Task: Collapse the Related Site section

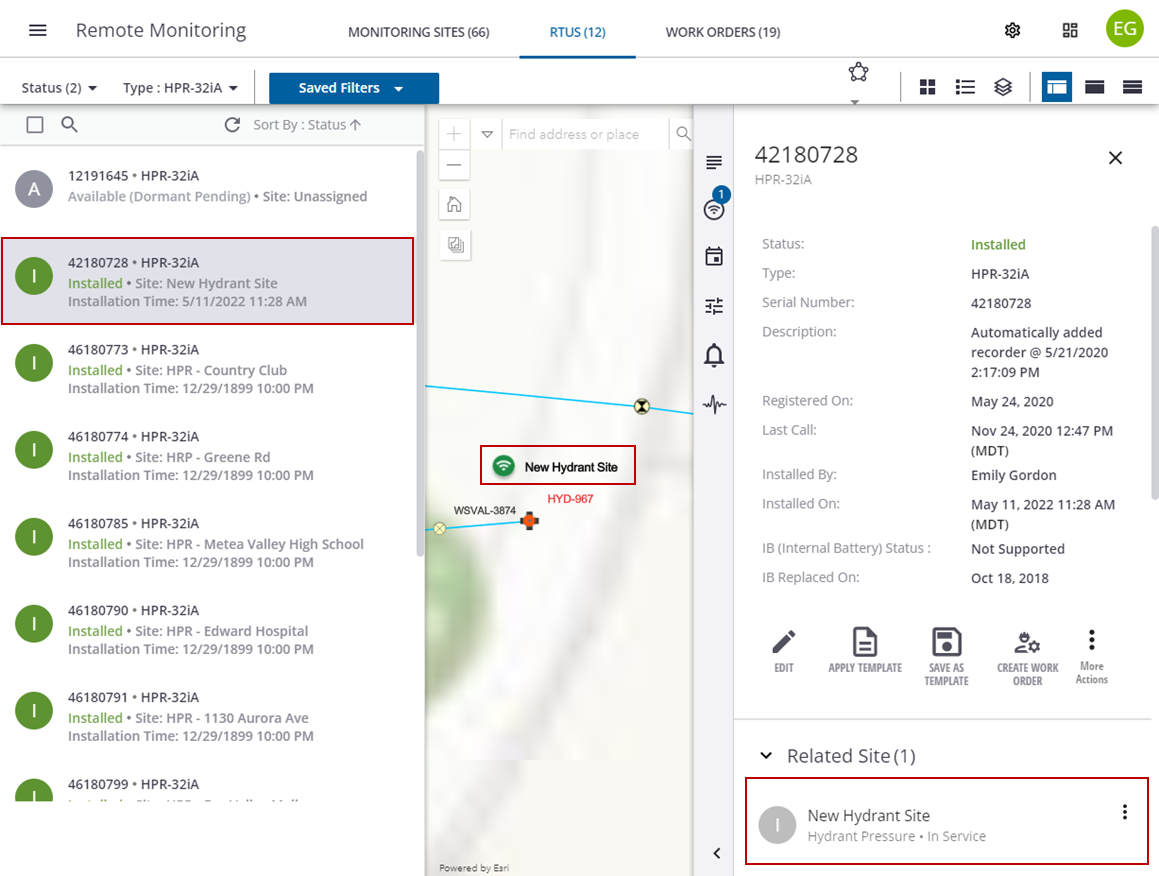Action: 766,756
